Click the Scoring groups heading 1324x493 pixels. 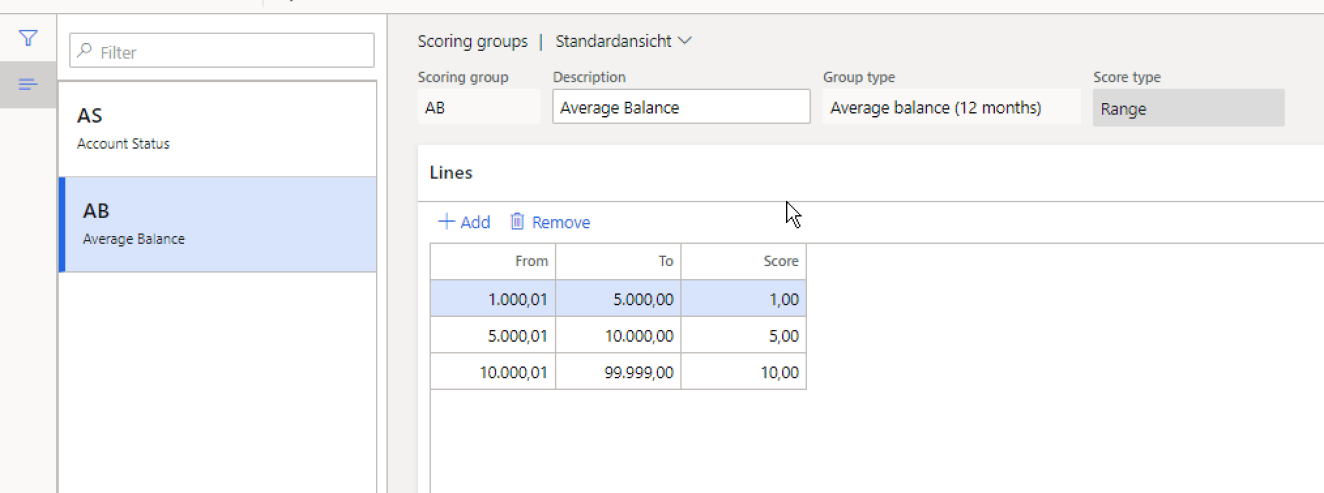(x=472, y=41)
